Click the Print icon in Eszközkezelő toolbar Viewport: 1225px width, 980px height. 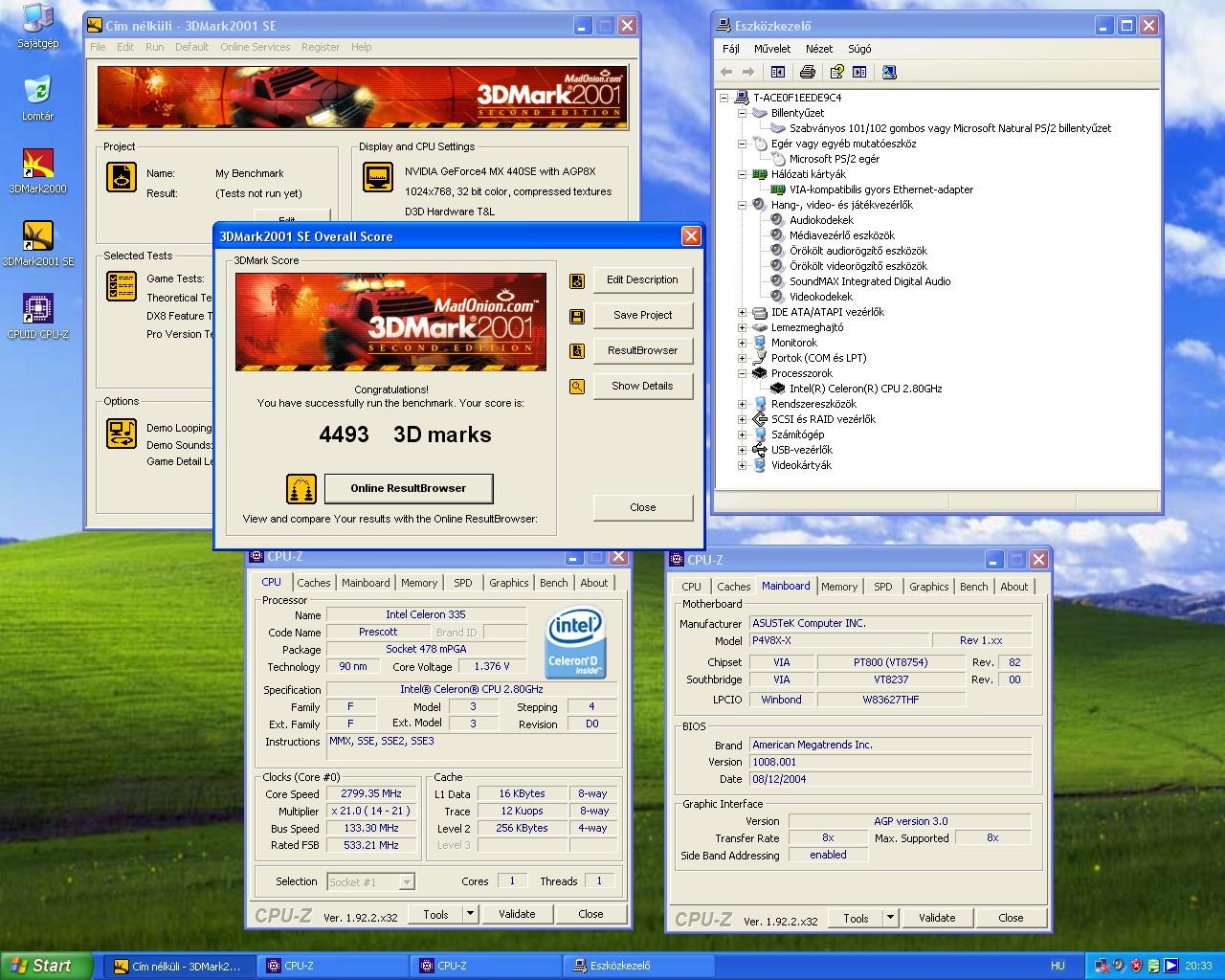[x=808, y=72]
